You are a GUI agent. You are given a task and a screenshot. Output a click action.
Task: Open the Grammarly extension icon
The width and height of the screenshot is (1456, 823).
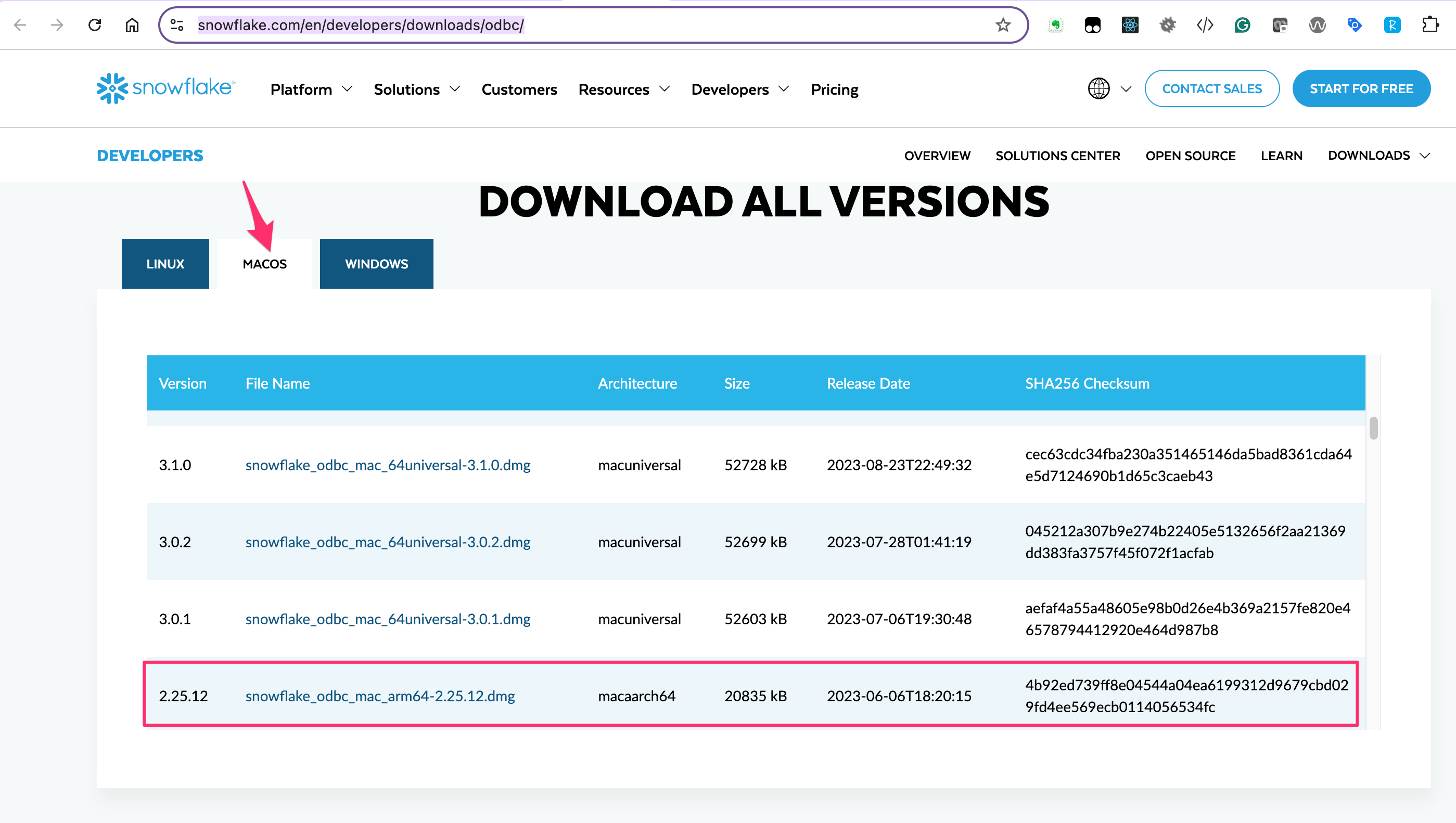pyautogui.click(x=1242, y=25)
